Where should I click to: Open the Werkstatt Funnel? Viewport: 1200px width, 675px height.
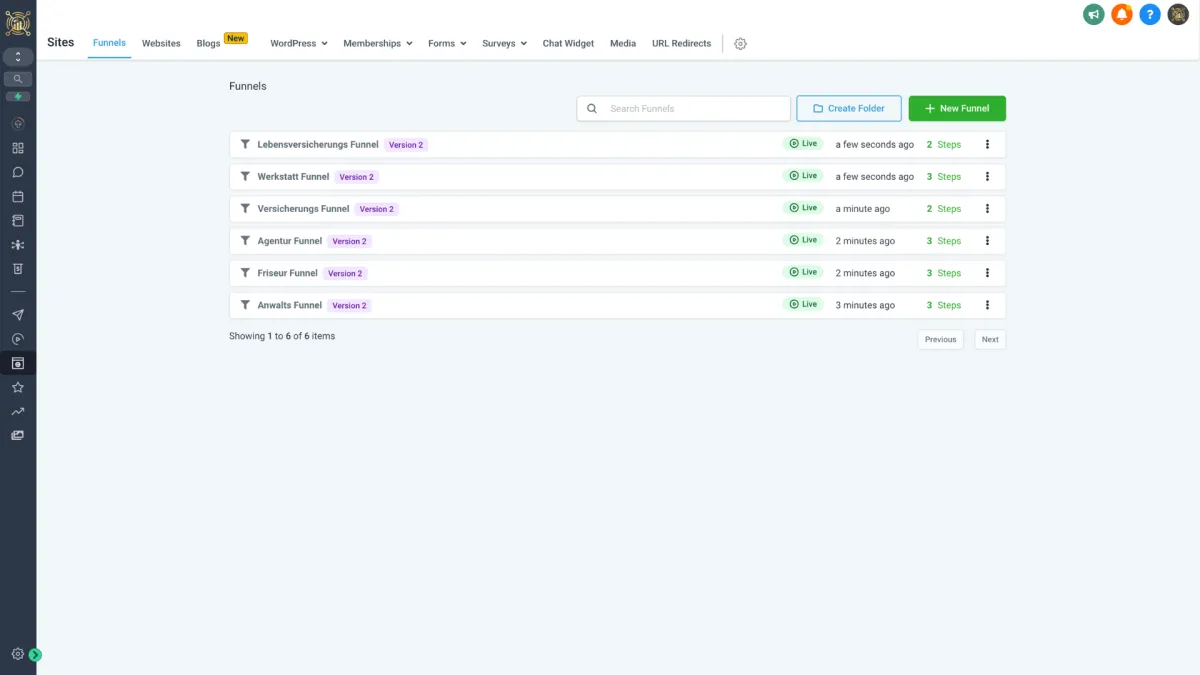[x=293, y=176]
